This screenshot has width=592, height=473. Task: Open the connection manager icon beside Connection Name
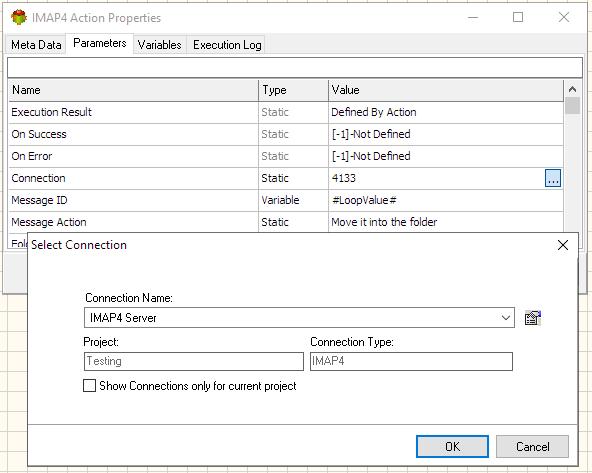[533, 318]
